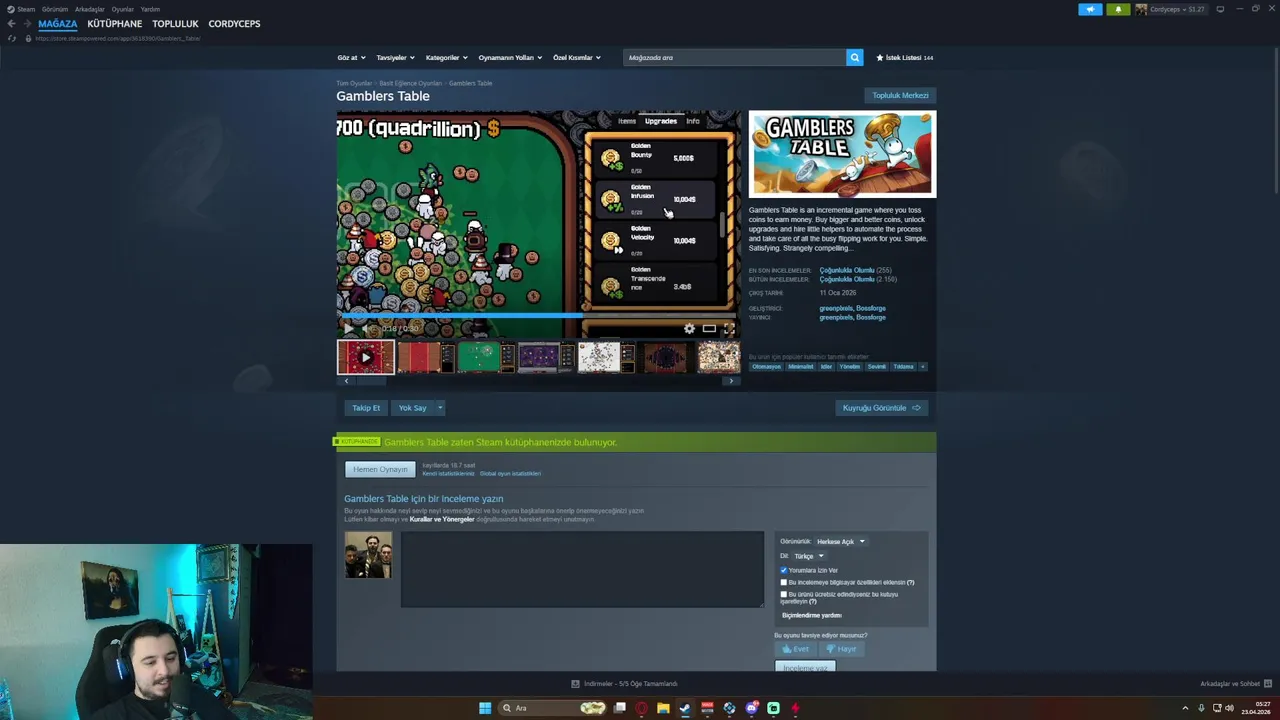Click the Cordyceps account avatar
1280x720 pixels.
pos(1141,9)
